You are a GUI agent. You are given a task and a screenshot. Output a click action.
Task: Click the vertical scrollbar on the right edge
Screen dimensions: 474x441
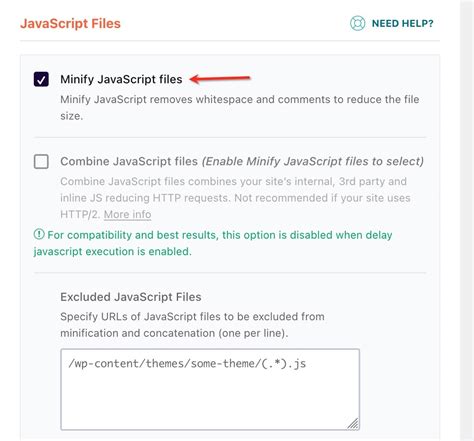pyautogui.click(x=467, y=220)
